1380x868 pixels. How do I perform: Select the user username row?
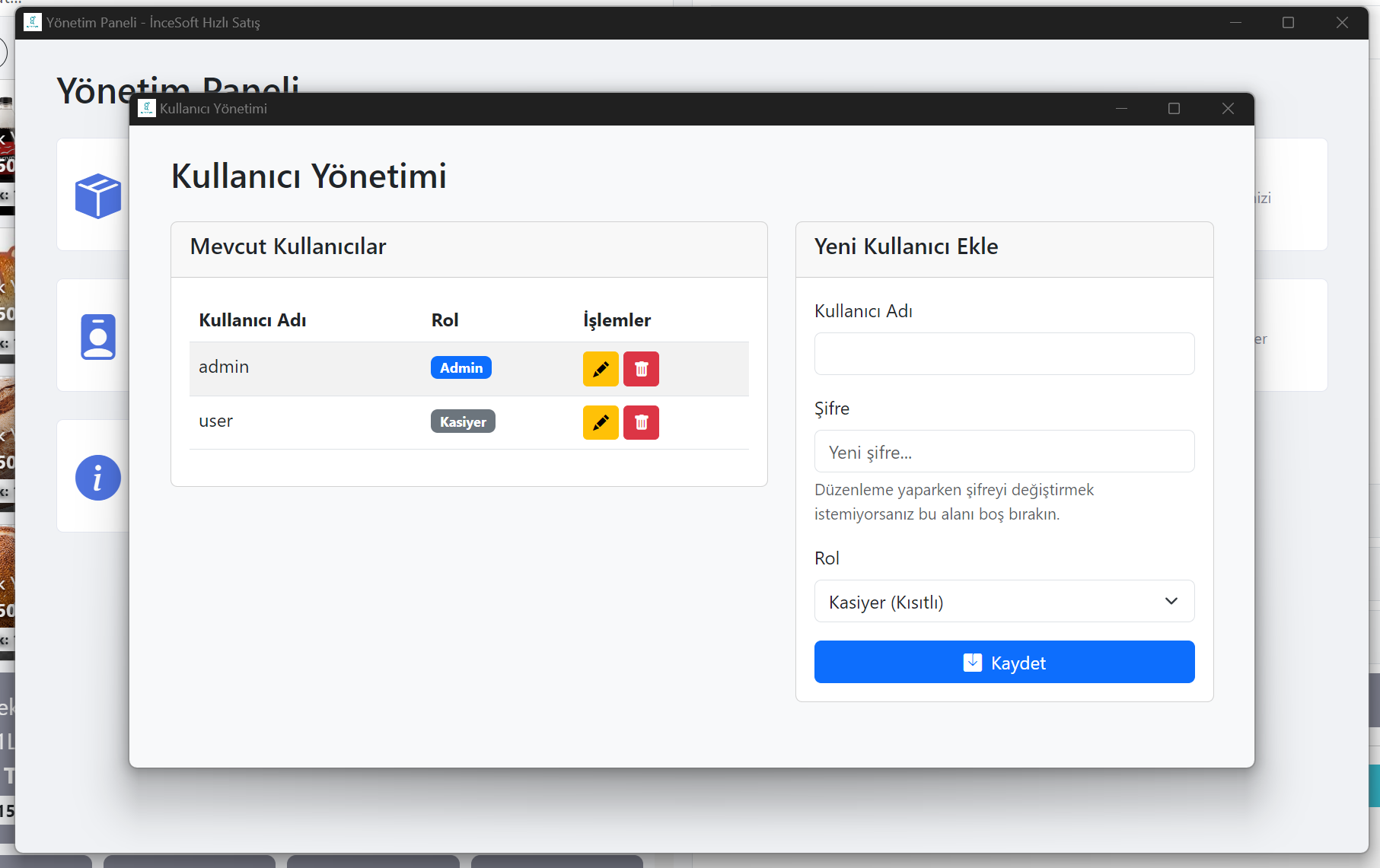216,421
